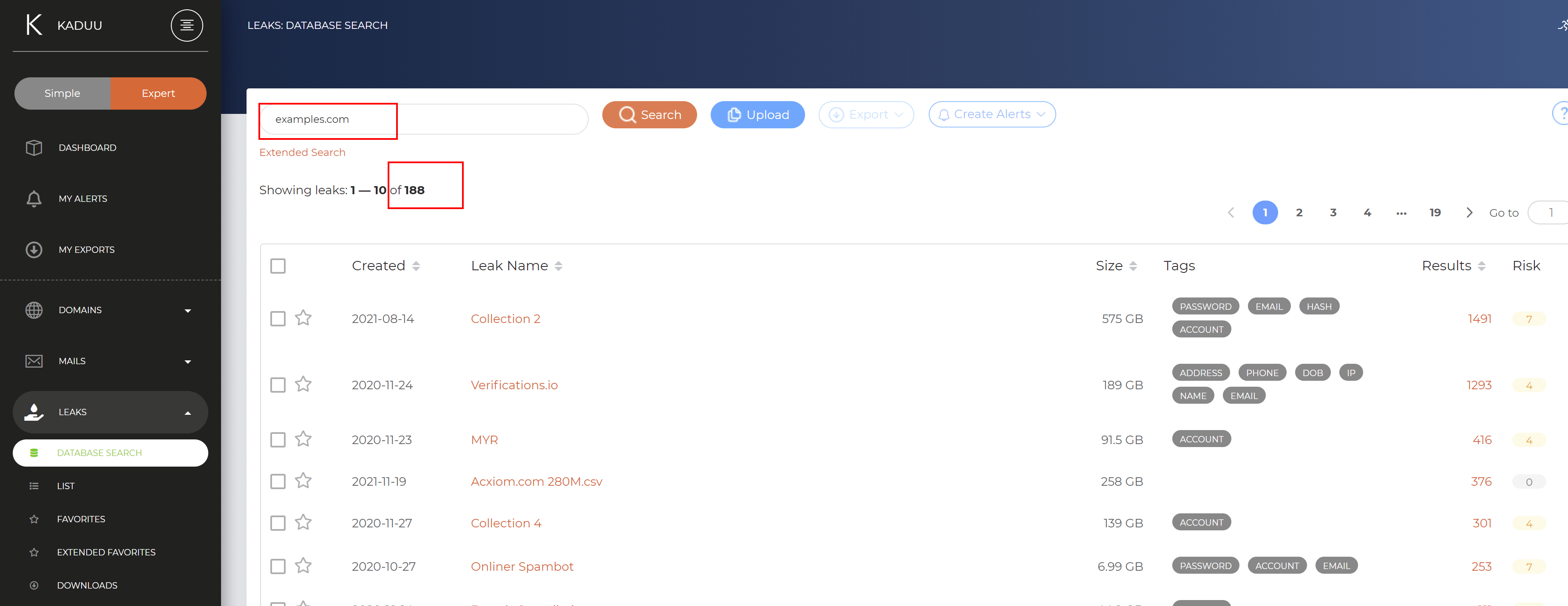Click the pagination ellipsis to jump pages
The width and height of the screenshot is (1568, 606).
[x=1401, y=213]
